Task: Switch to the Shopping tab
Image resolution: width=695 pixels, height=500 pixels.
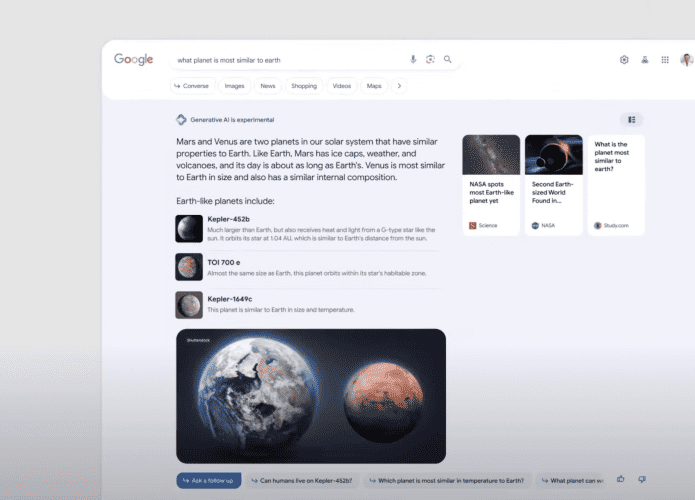Action: tap(304, 86)
